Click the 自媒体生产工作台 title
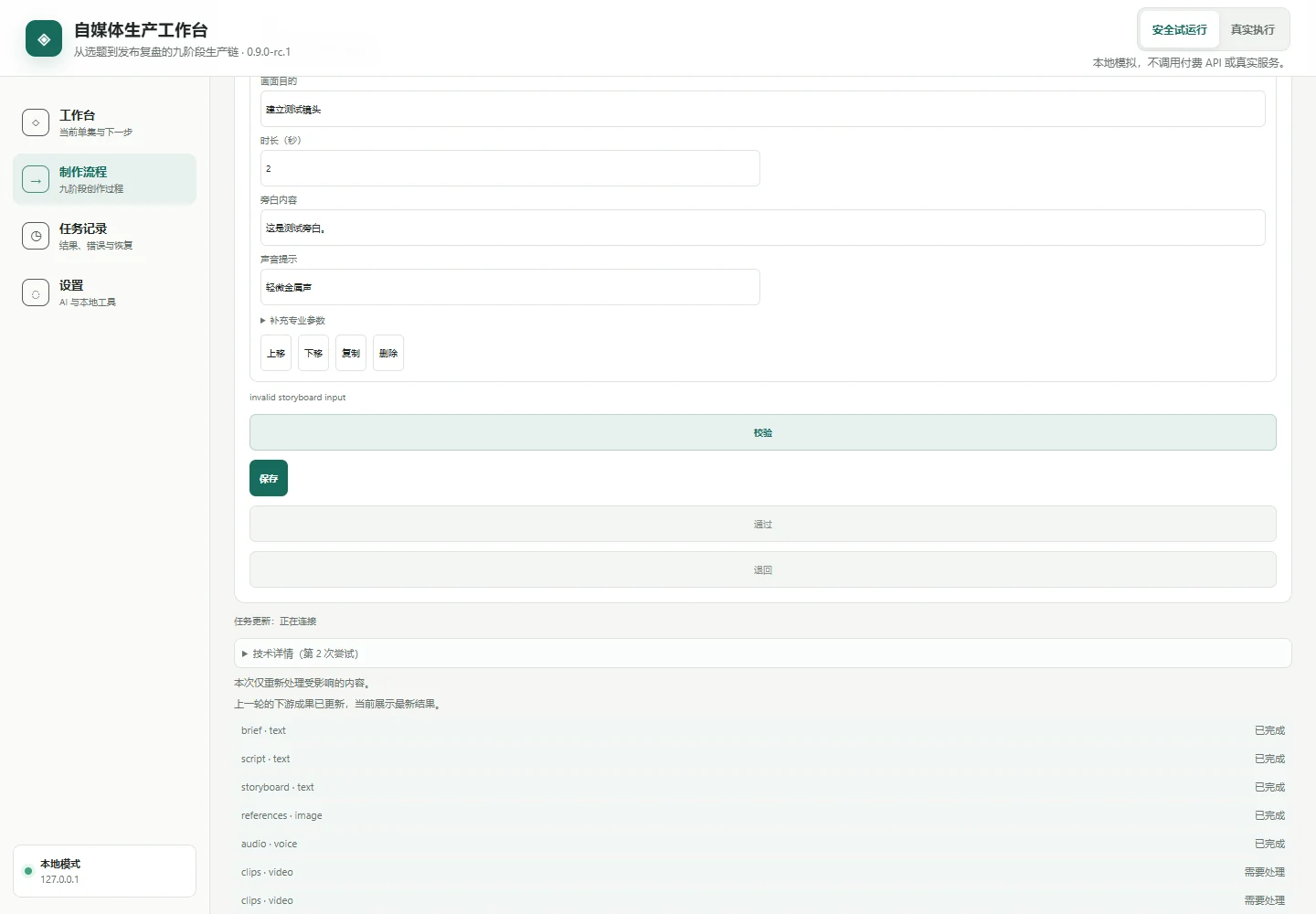The image size is (1316, 914). click(x=141, y=30)
